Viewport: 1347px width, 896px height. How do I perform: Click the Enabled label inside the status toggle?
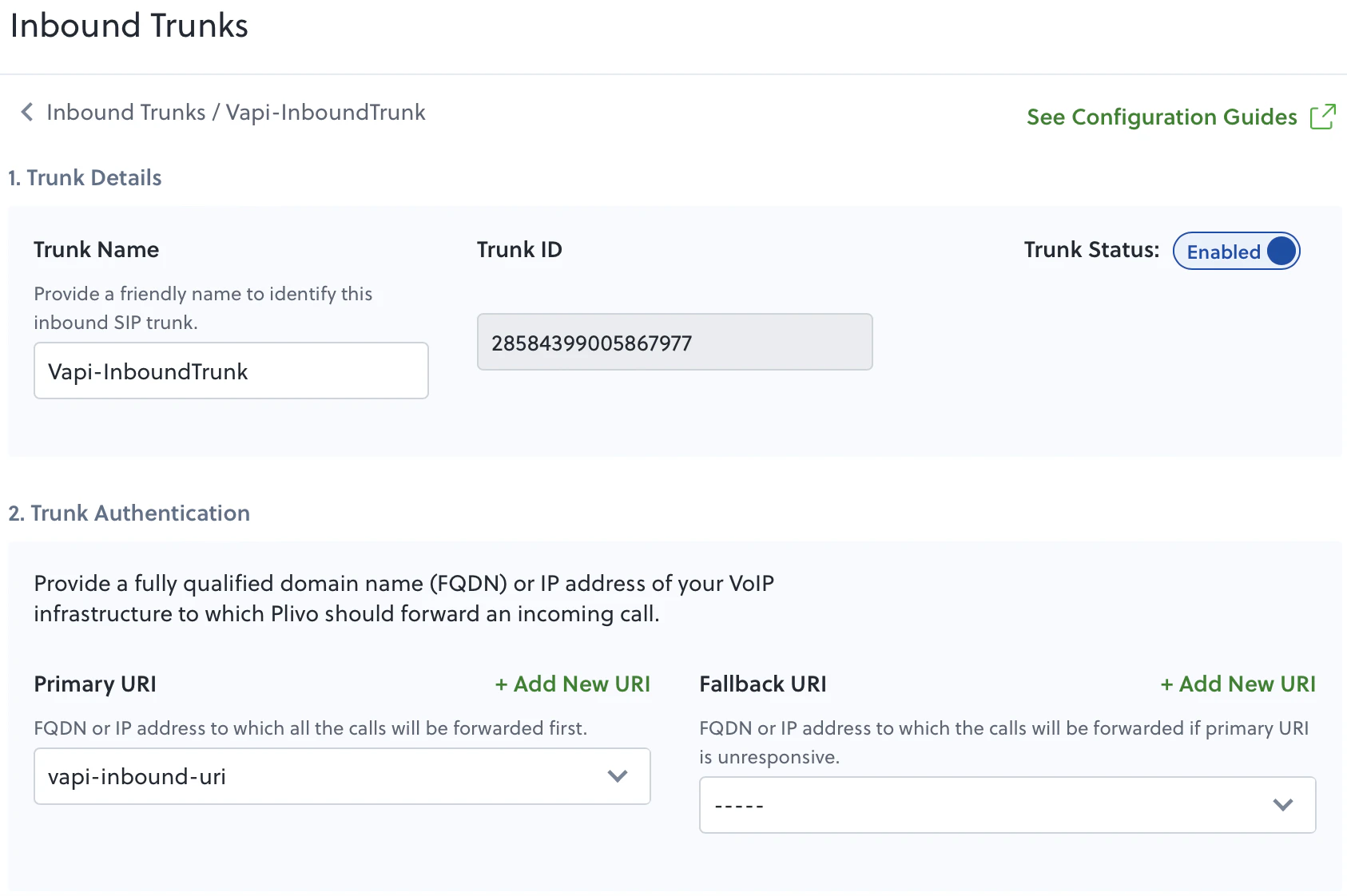1222,252
